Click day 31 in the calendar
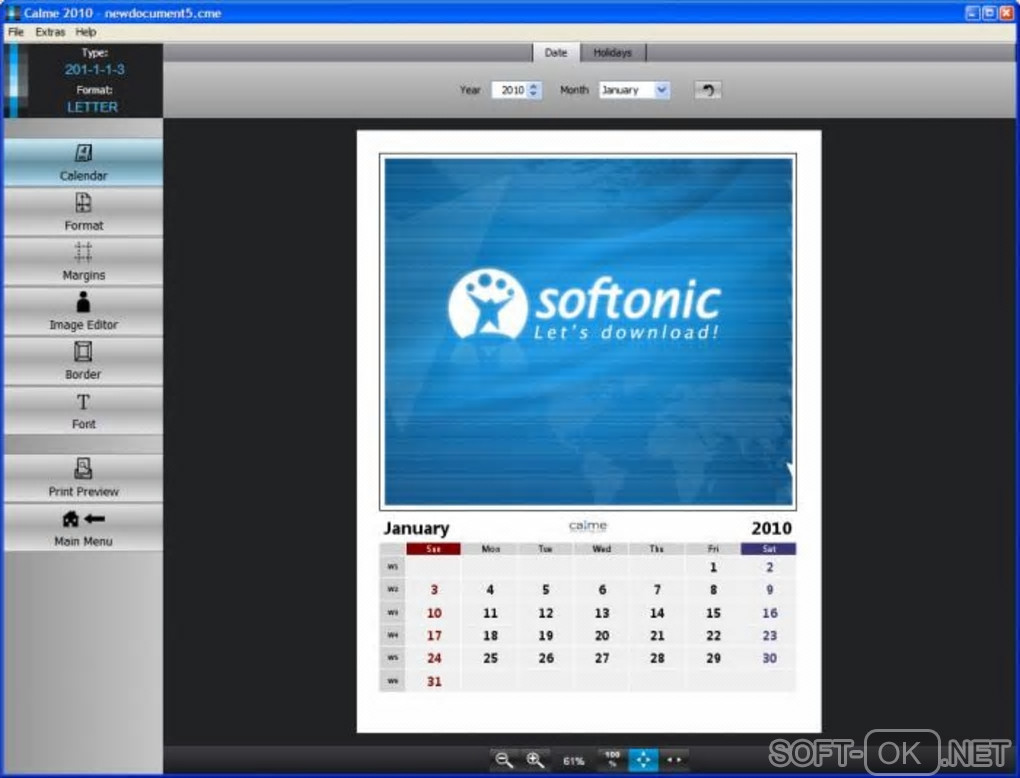Screen dimensions: 1020x778 434,682
